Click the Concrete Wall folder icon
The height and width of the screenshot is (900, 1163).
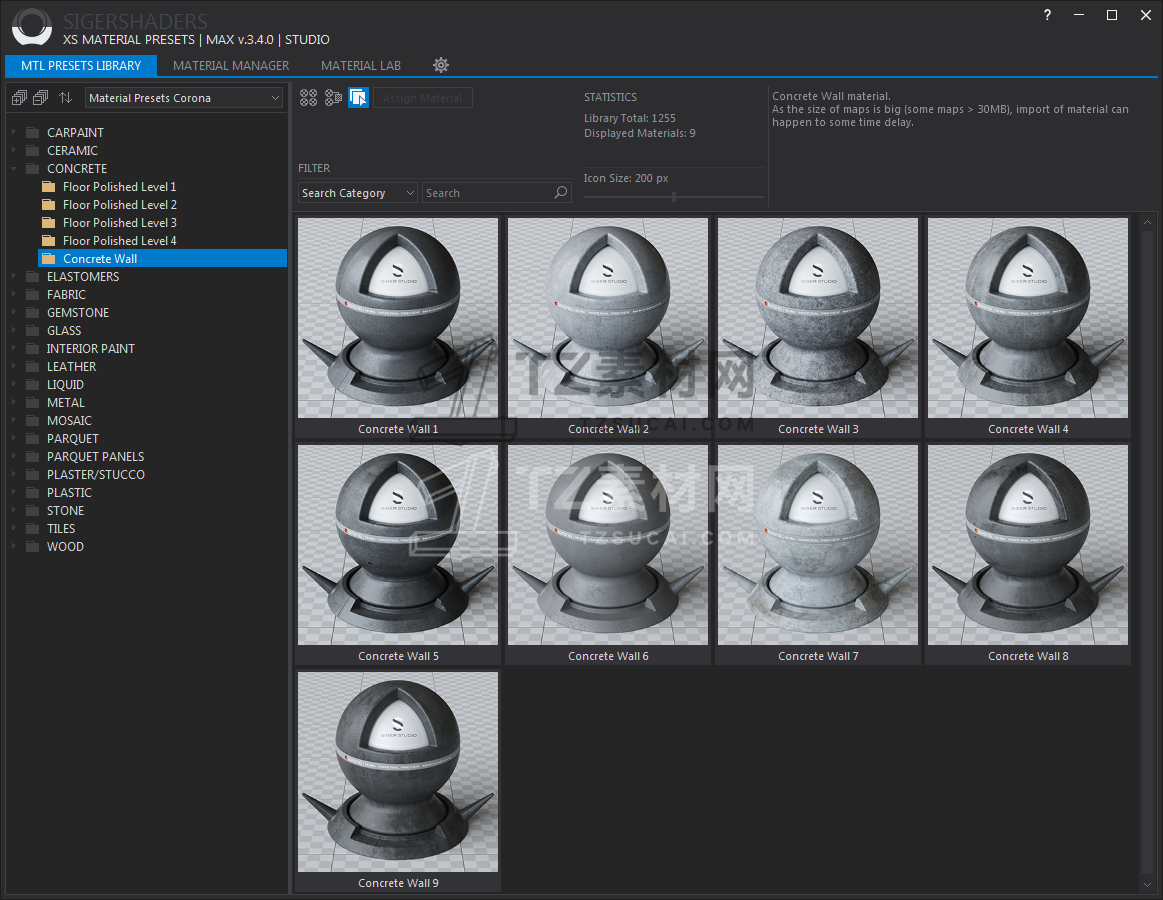(49, 258)
